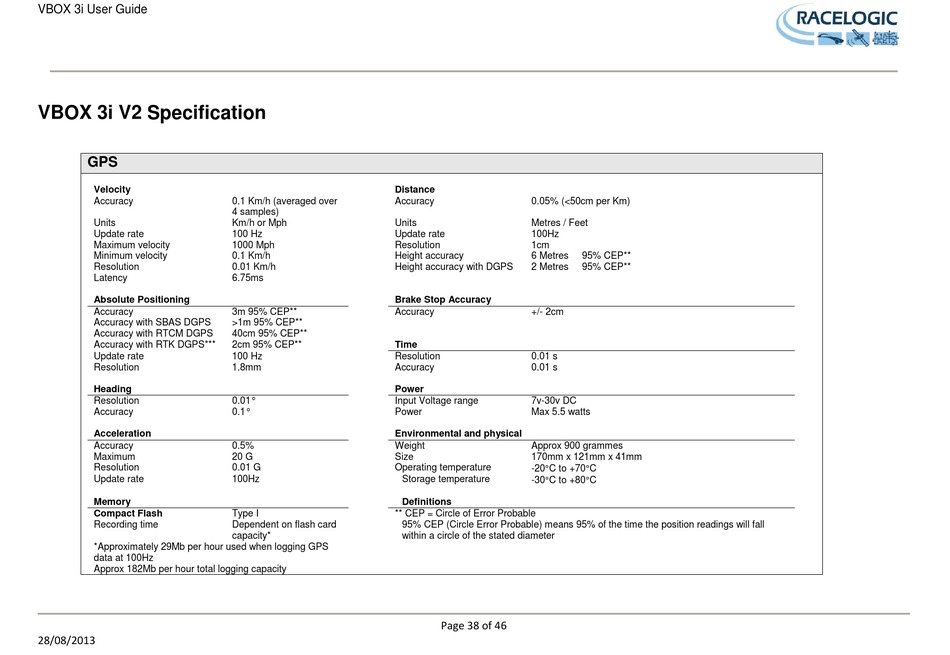Select the VBOX 3i V2 Specification title
Viewport: 950px width, 655px height.
(152, 113)
